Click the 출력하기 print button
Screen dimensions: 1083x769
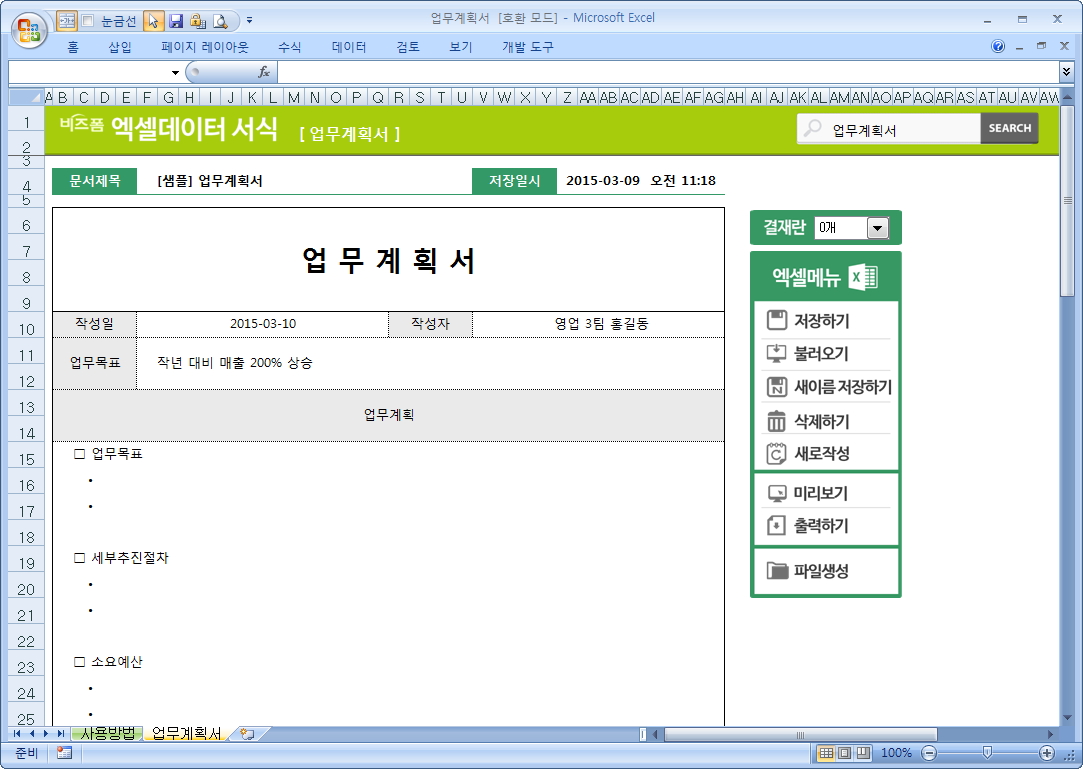(825, 526)
